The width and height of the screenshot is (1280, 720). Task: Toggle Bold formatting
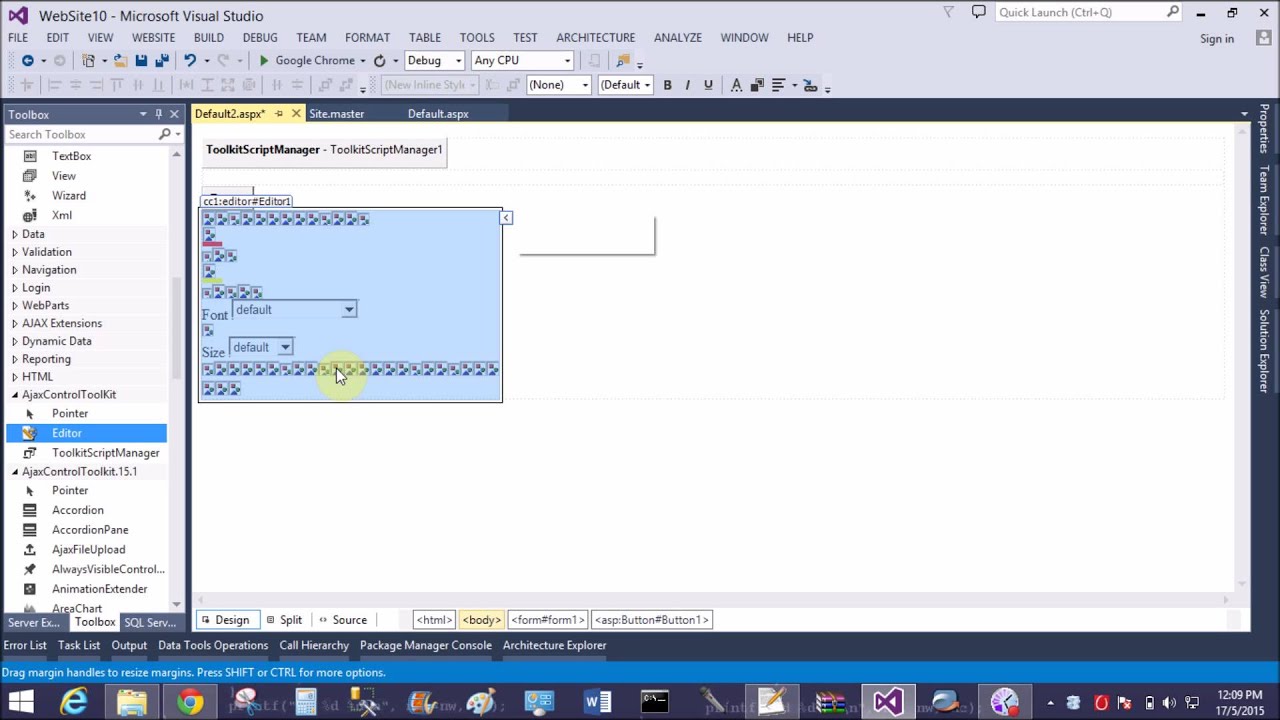(x=667, y=85)
